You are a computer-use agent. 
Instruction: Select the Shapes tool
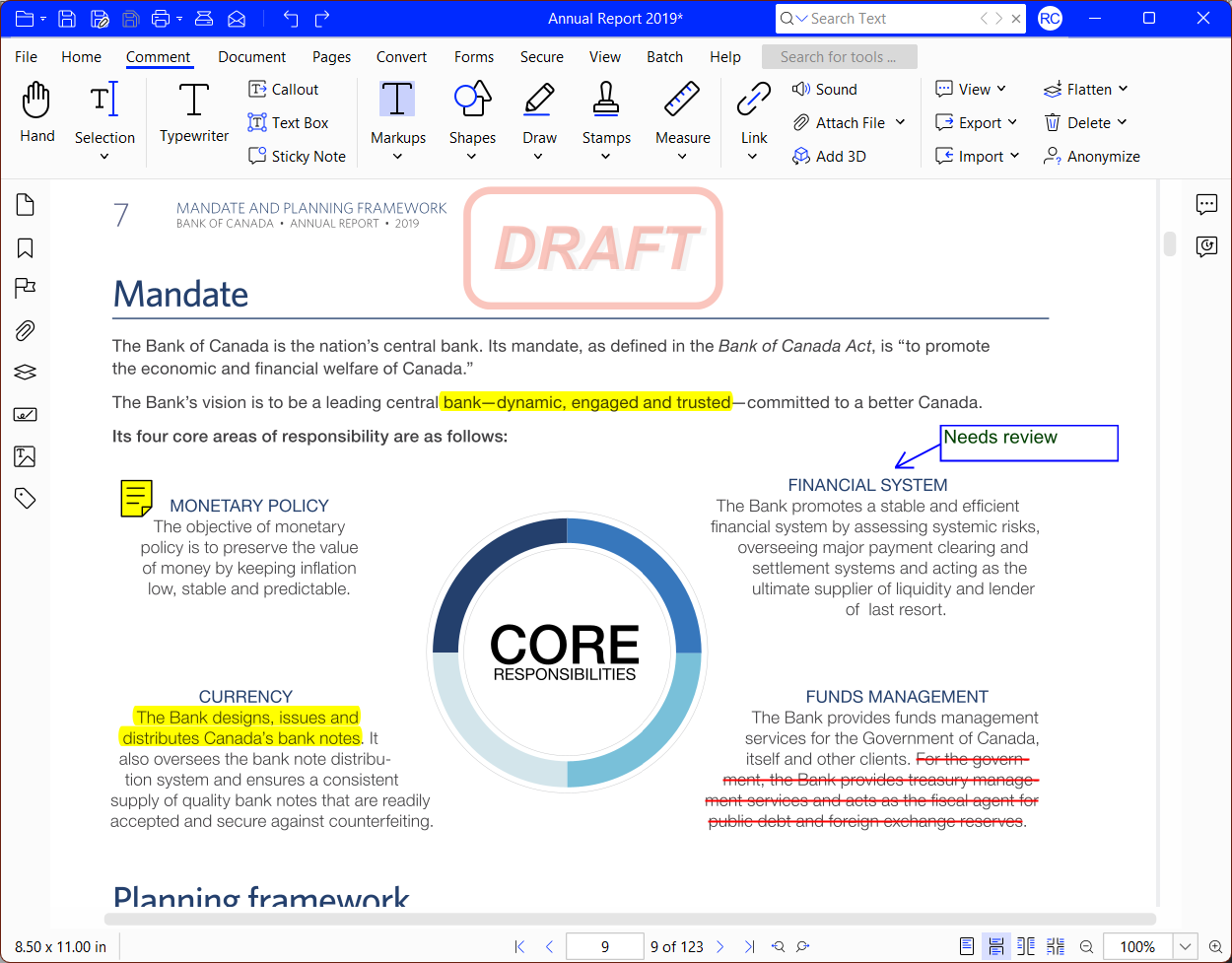click(472, 108)
